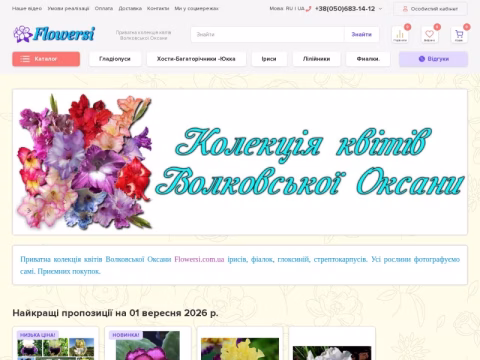The width and height of the screenshot is (480, 360).
Task: Open the Гладіолуси category
Action: (x=115, y=59)
